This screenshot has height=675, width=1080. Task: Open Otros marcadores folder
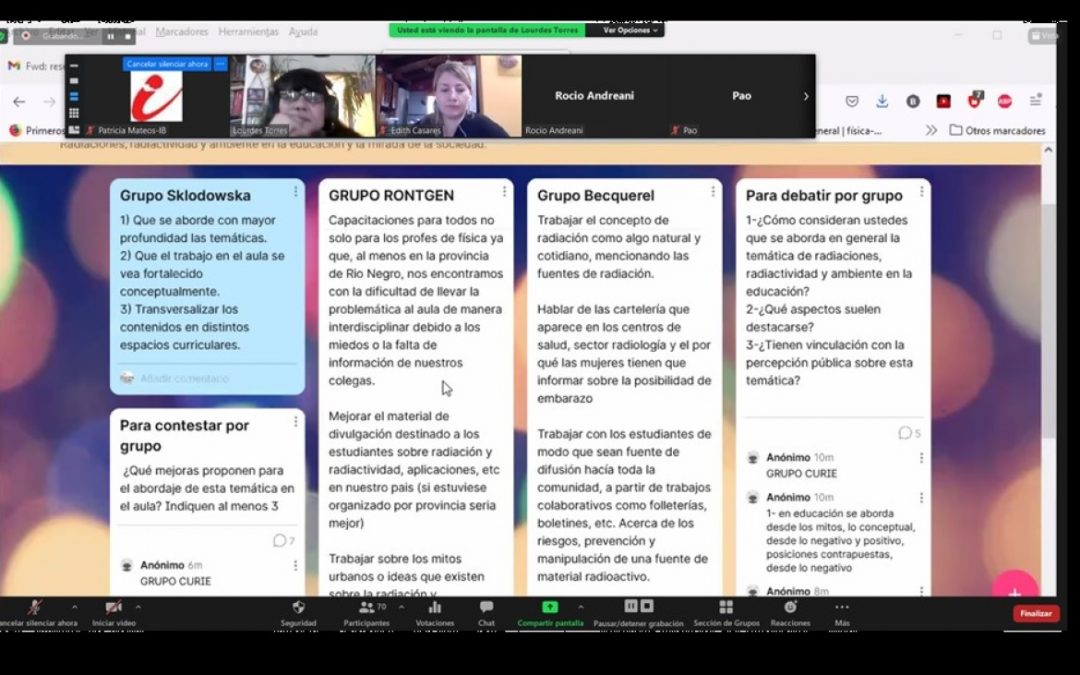pos(997,130)
